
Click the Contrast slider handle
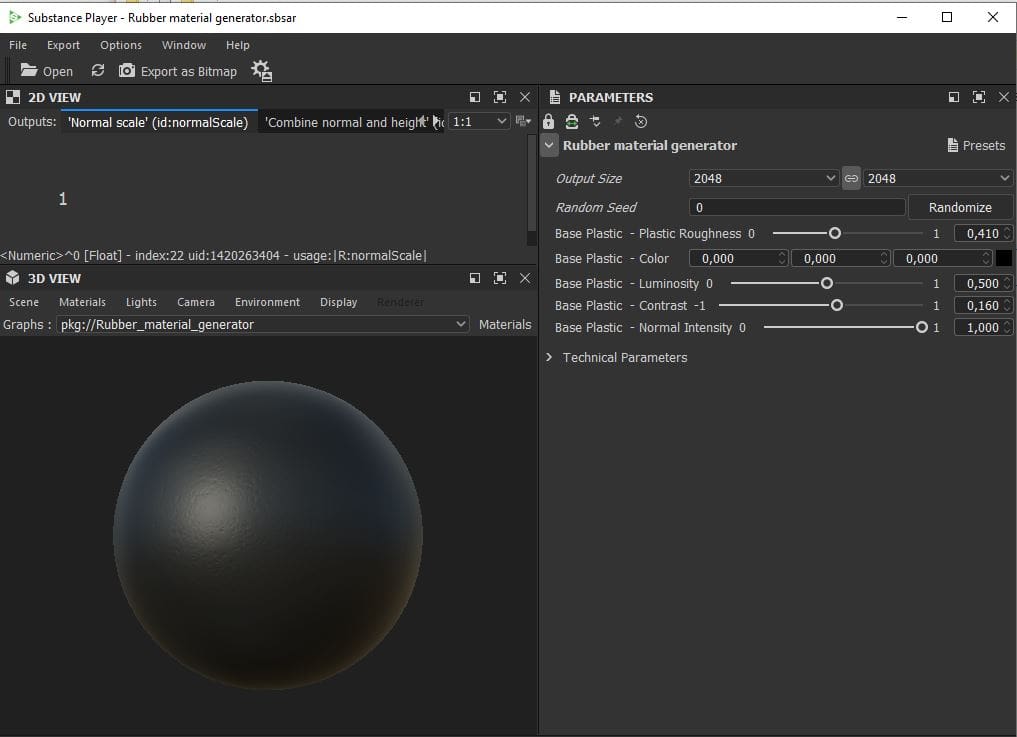[x=837, y=305]
